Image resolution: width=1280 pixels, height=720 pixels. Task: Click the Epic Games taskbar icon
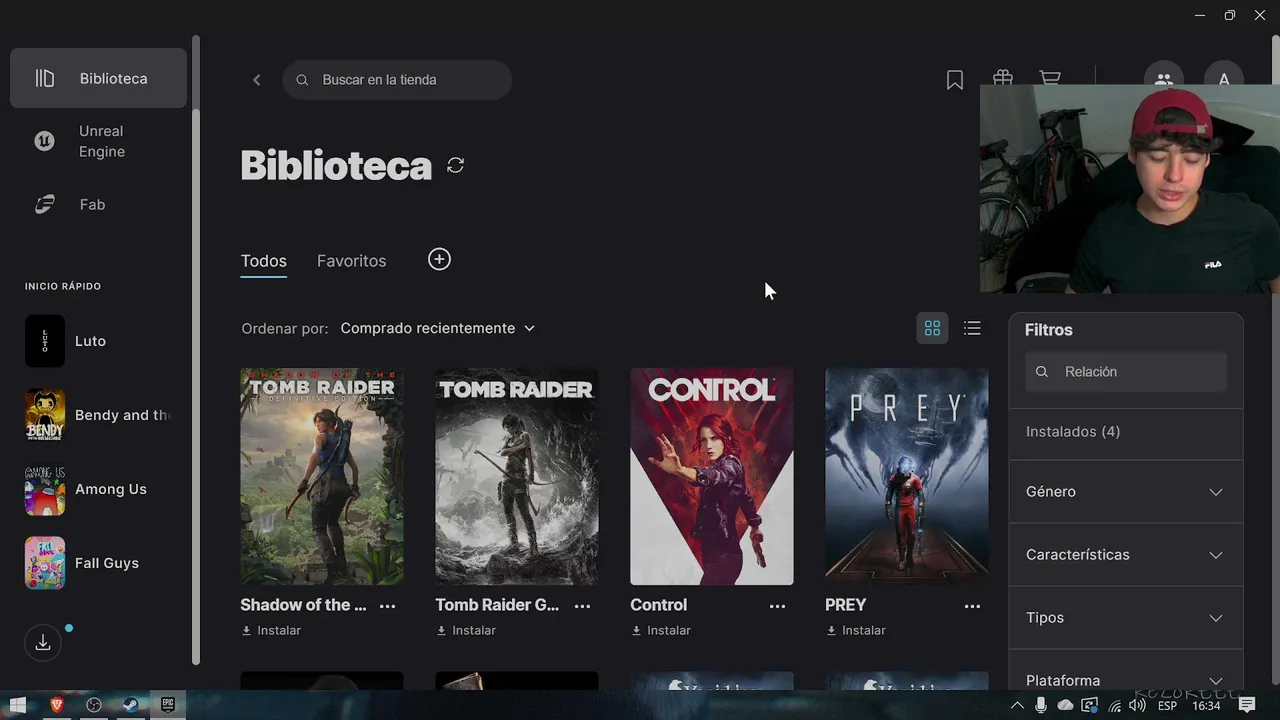[168, 706]
